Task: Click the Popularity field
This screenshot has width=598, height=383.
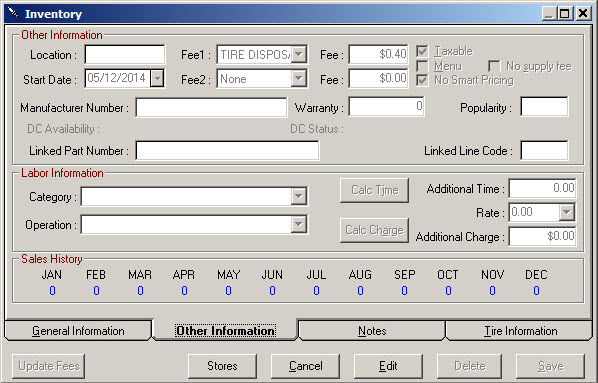Action: [x=544, y=106]
